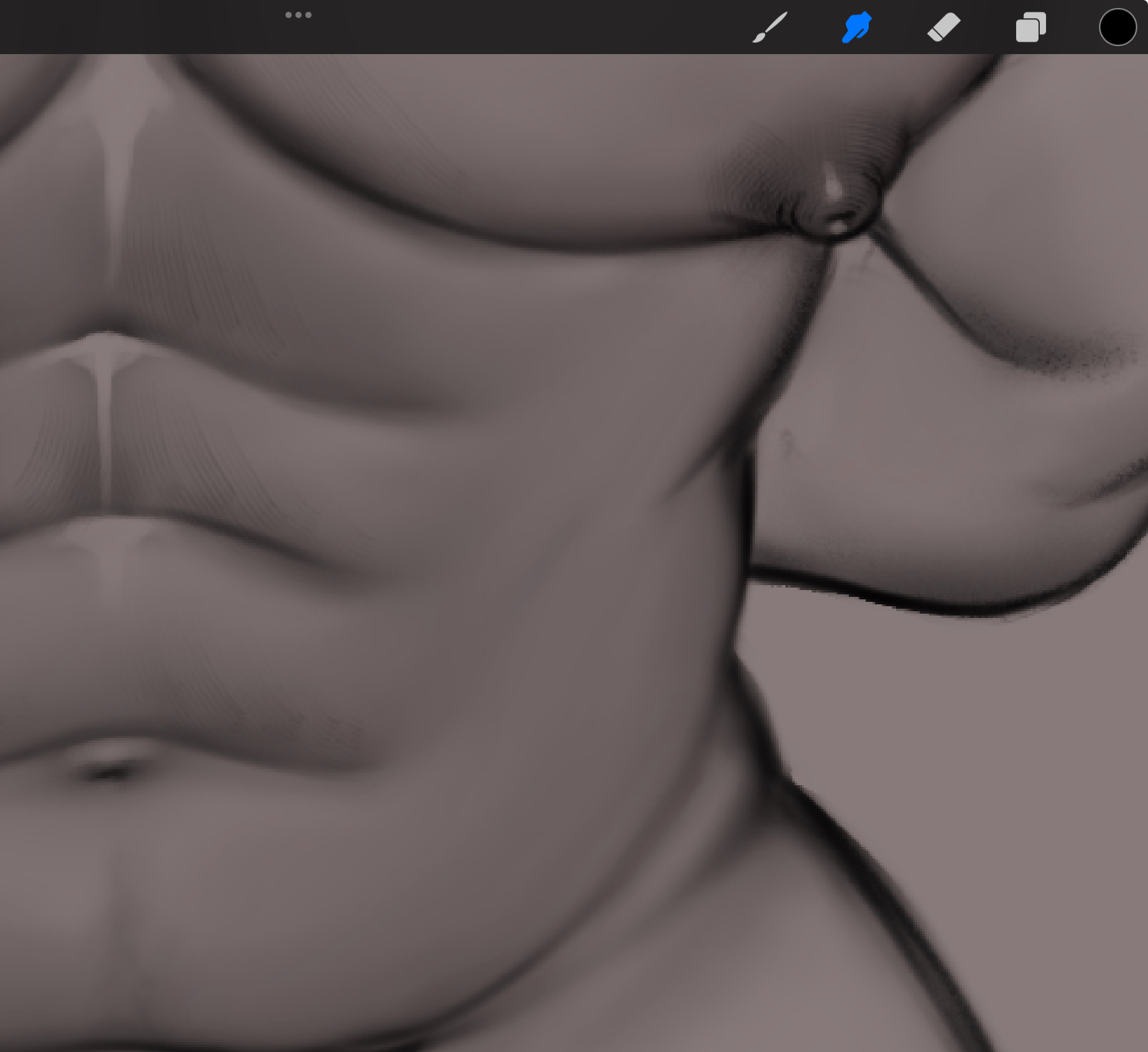
Task: Open Brush Library via the paintbrush icon
Action: coord(770,27)
